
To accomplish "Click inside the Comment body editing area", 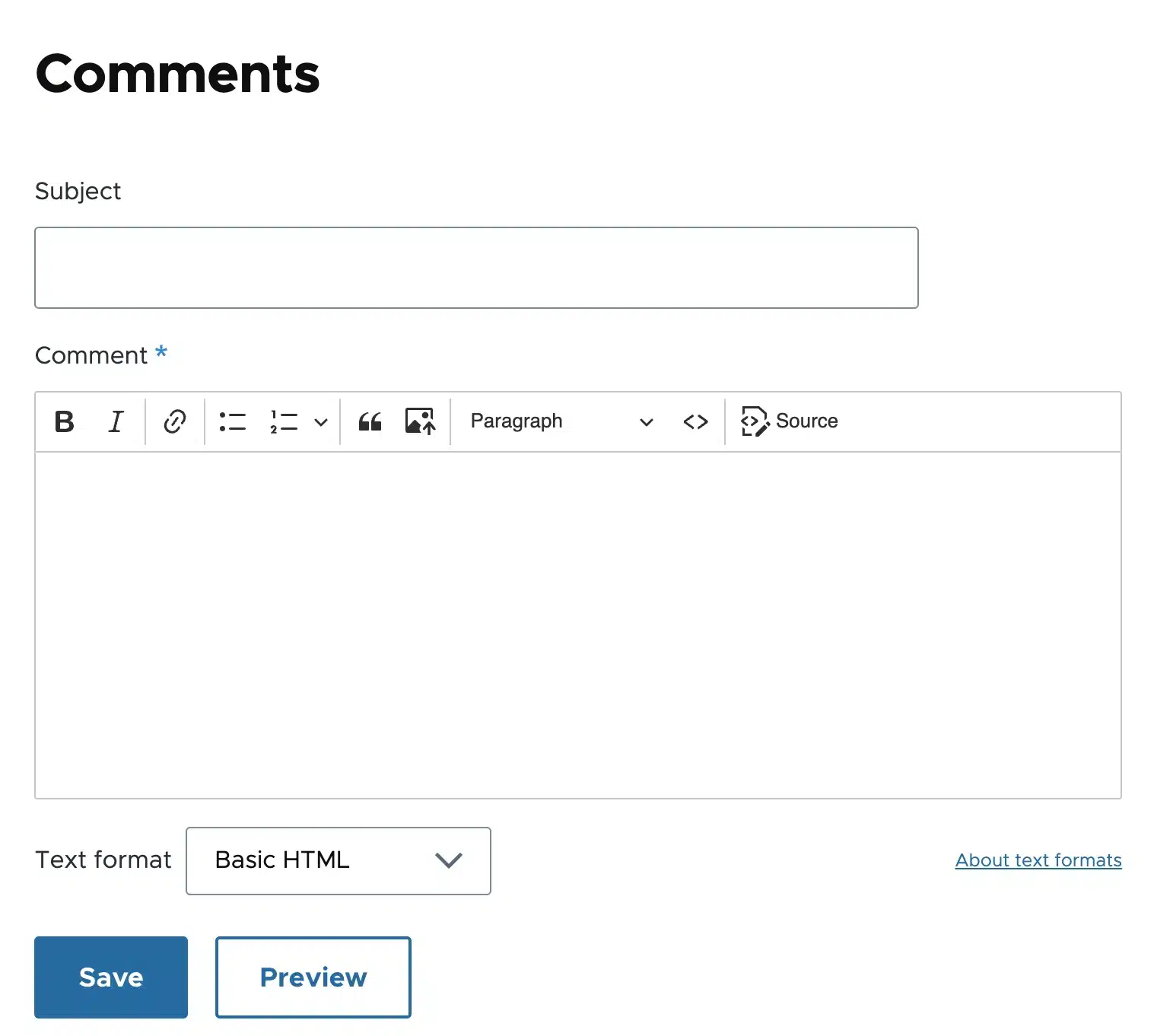I will tap(578, 624).
